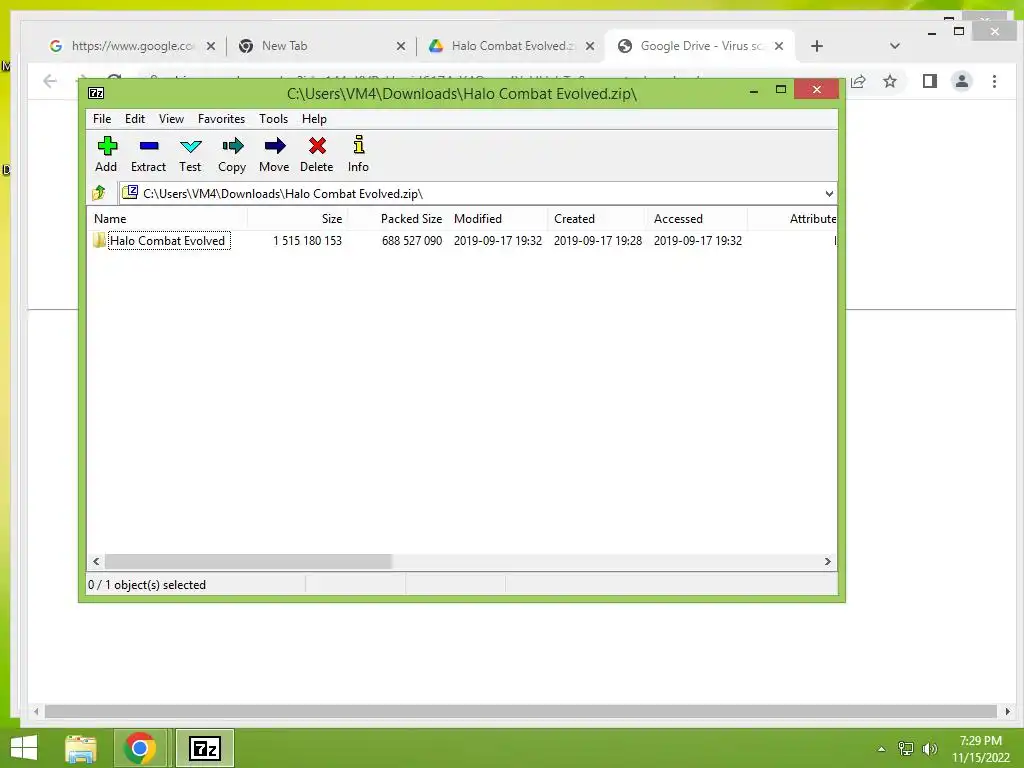Open the View menu
The image size is (1024, 768).
click(171, 119)
